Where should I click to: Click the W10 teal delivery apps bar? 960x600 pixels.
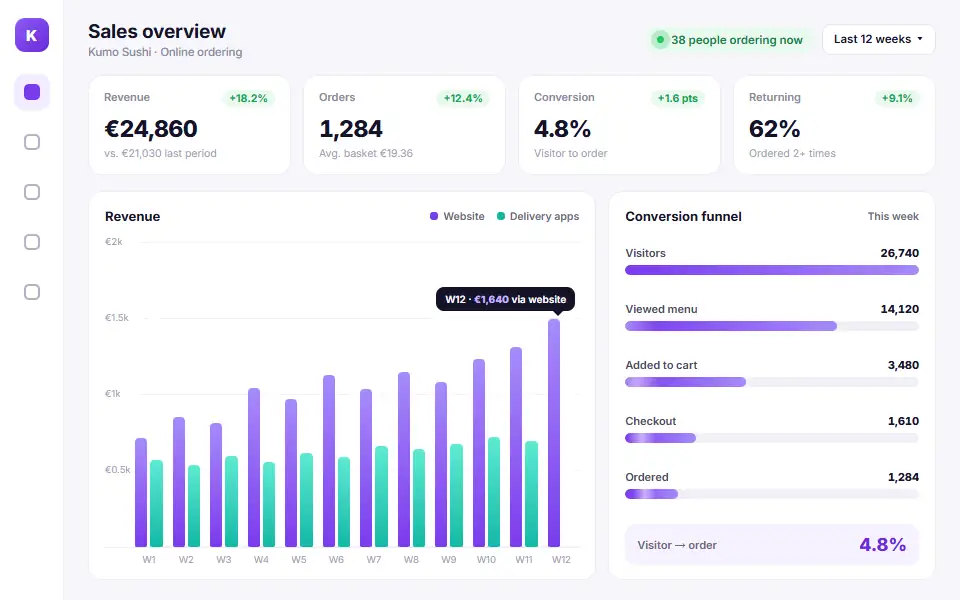coord(494,492)
